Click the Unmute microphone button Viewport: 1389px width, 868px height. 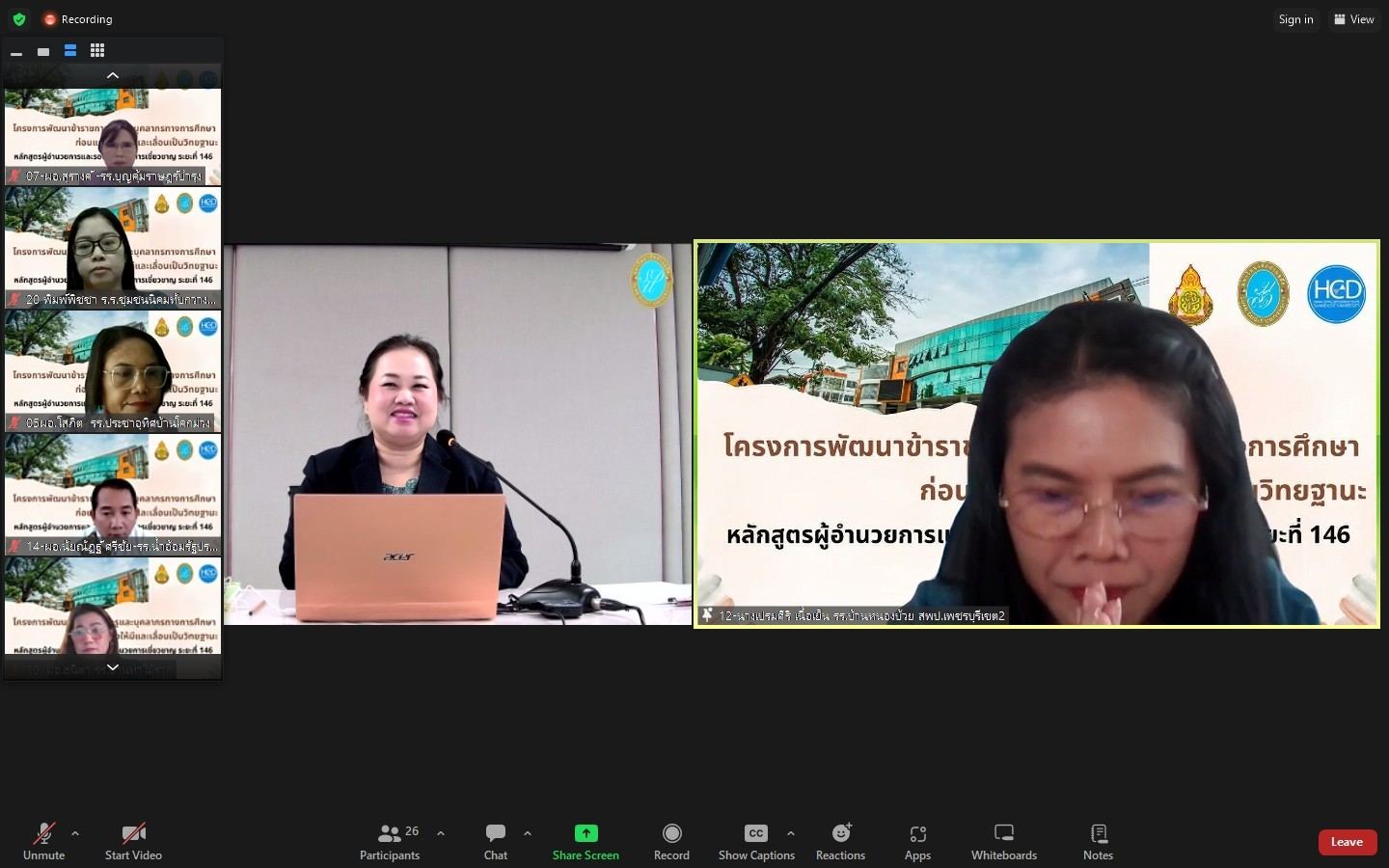click(43, 841)
